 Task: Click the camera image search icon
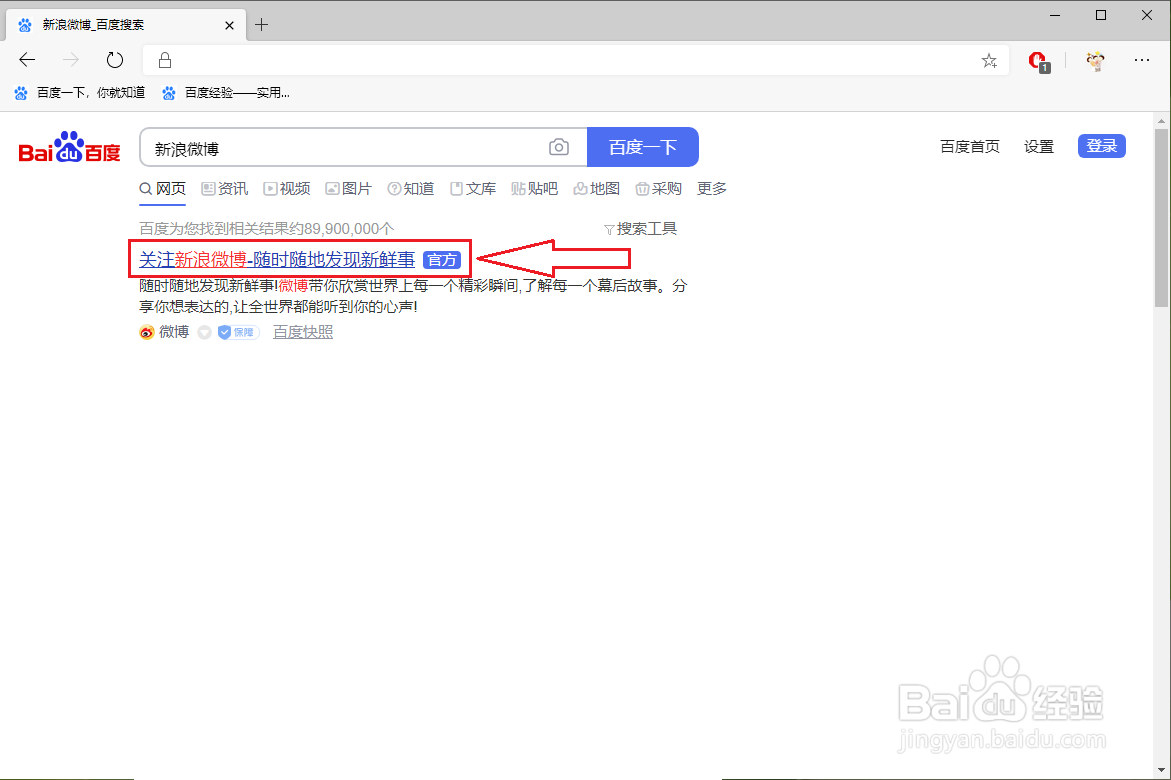pyautogui.click(x=559, y=147)
